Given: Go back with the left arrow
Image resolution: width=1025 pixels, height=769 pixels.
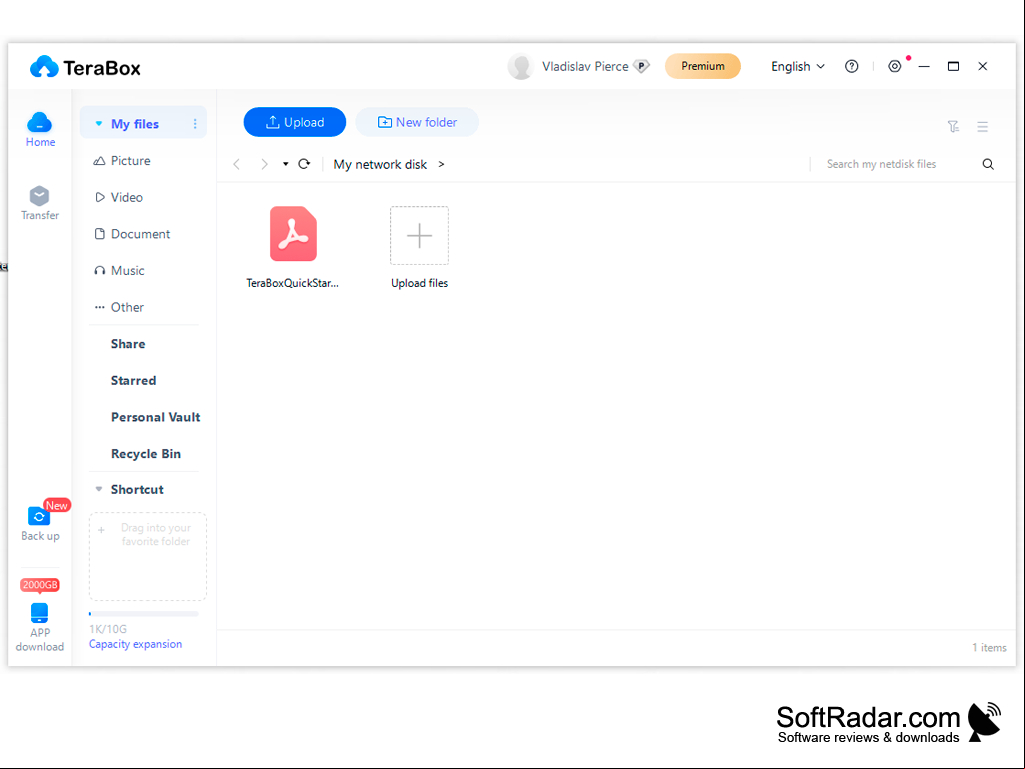Looking at the screenshot, I should click(237, 164).
